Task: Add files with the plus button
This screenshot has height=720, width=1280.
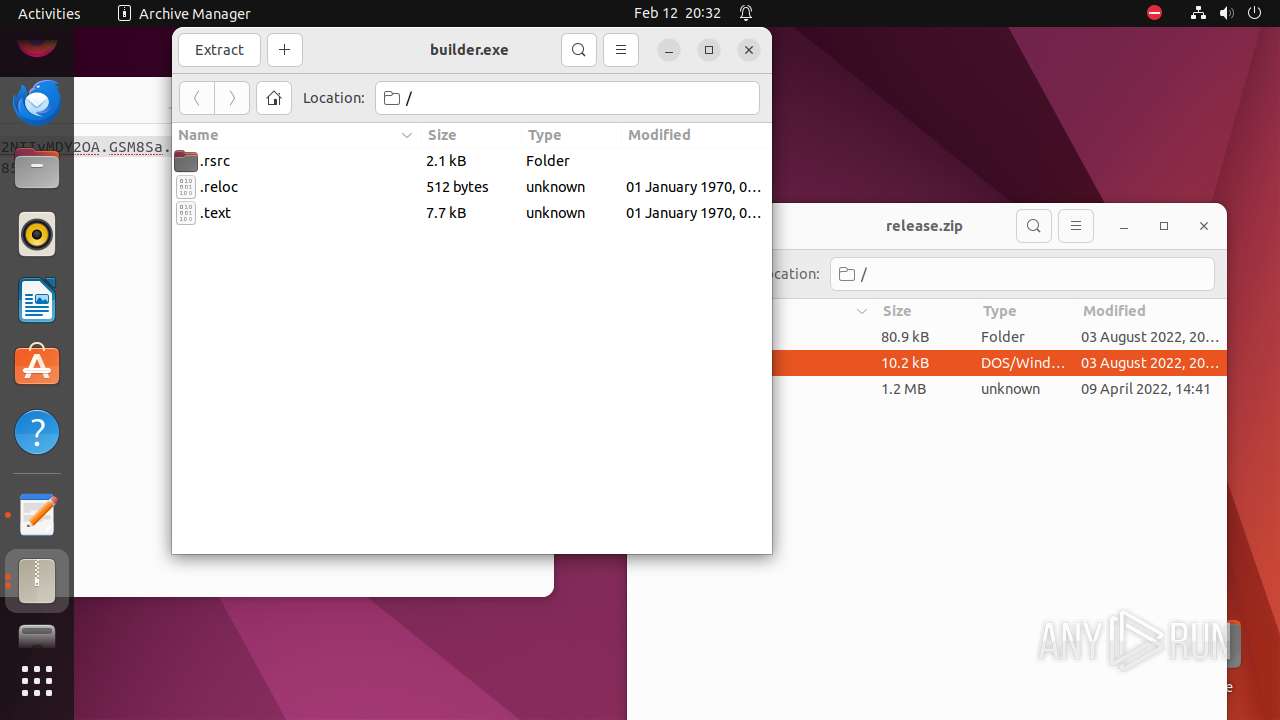Action: 285,50
